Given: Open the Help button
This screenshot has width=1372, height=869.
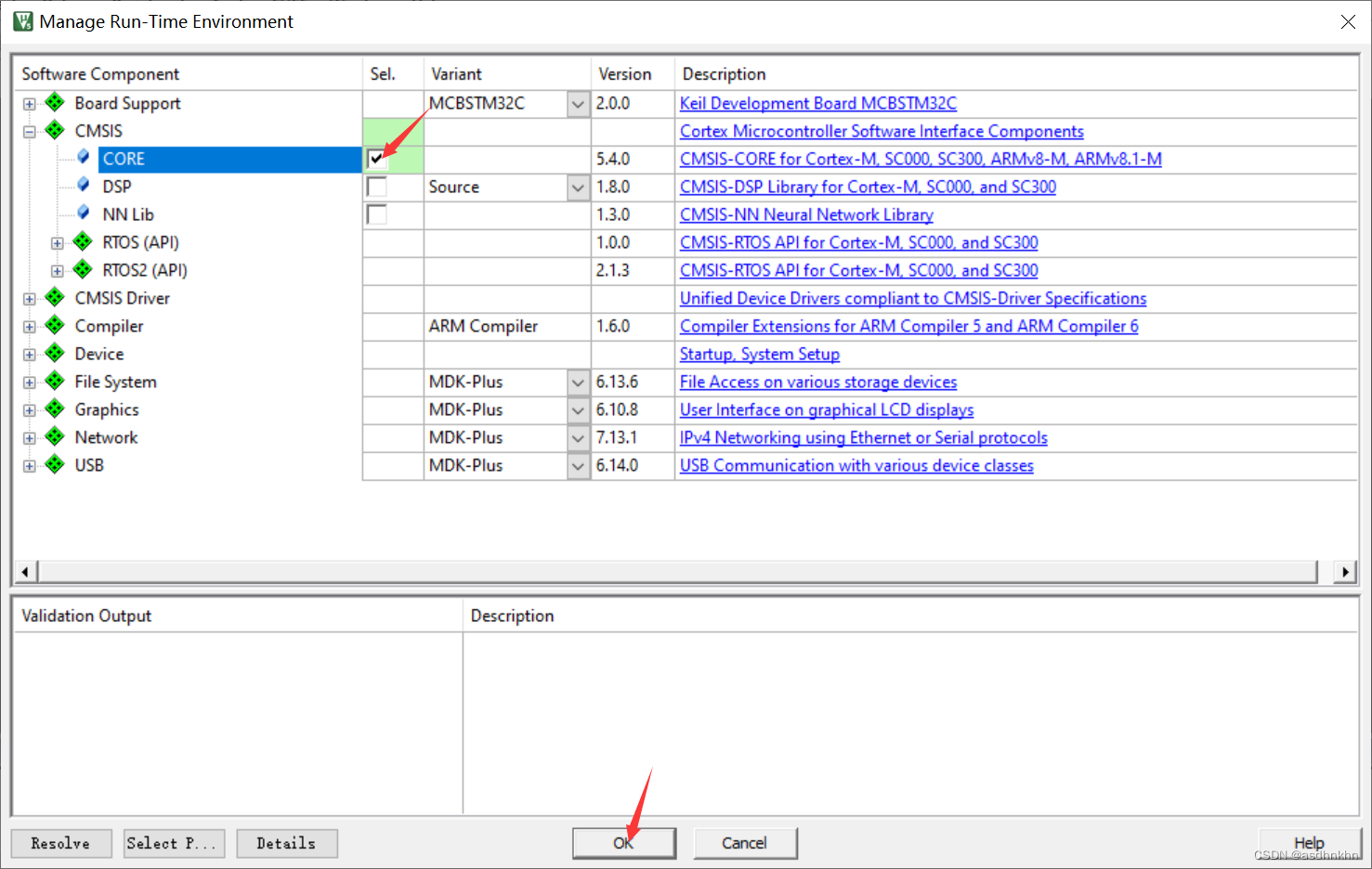Looking at the screenshot, I should click(x=1309, y=843).
